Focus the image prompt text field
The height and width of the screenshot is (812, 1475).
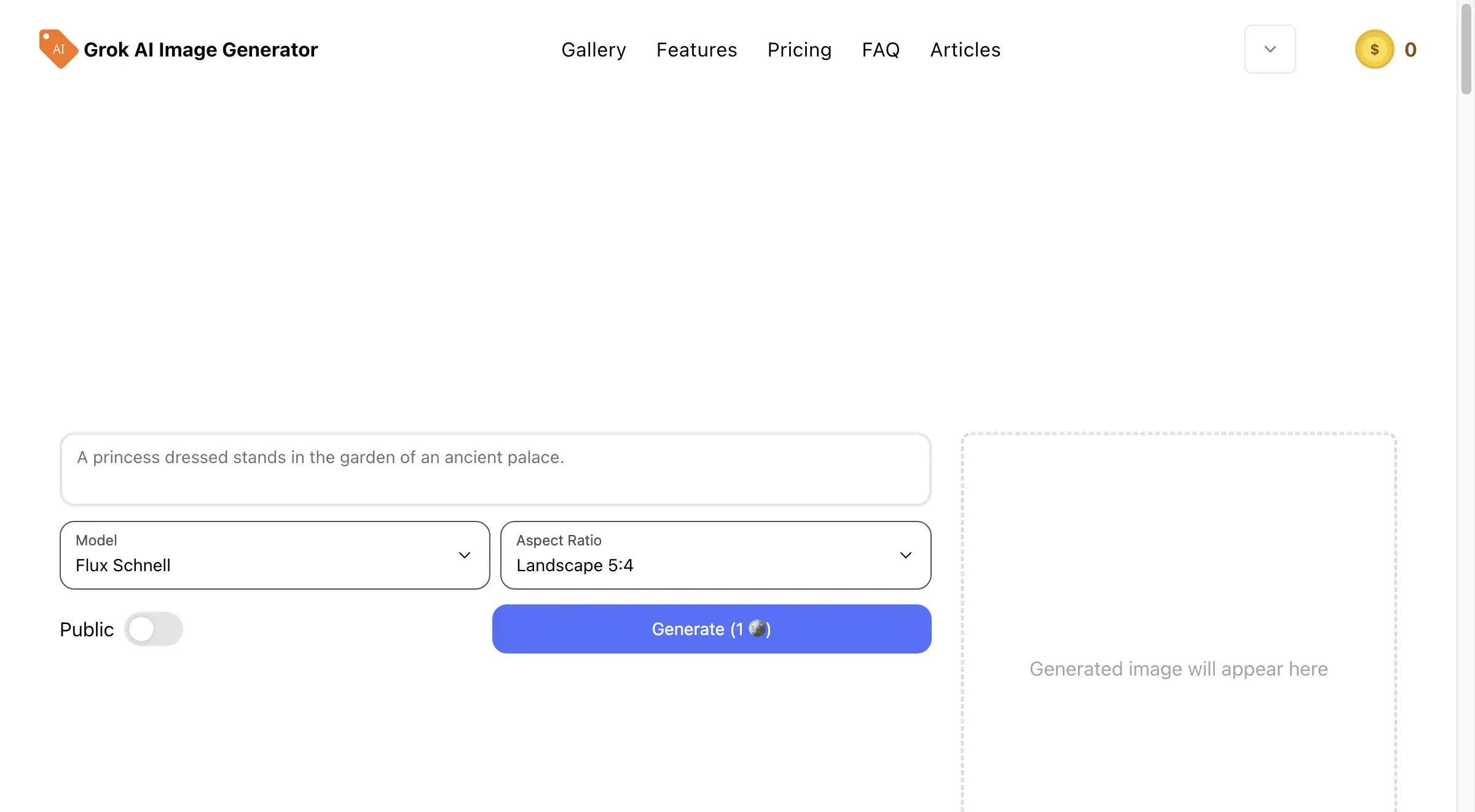point(495,469)
